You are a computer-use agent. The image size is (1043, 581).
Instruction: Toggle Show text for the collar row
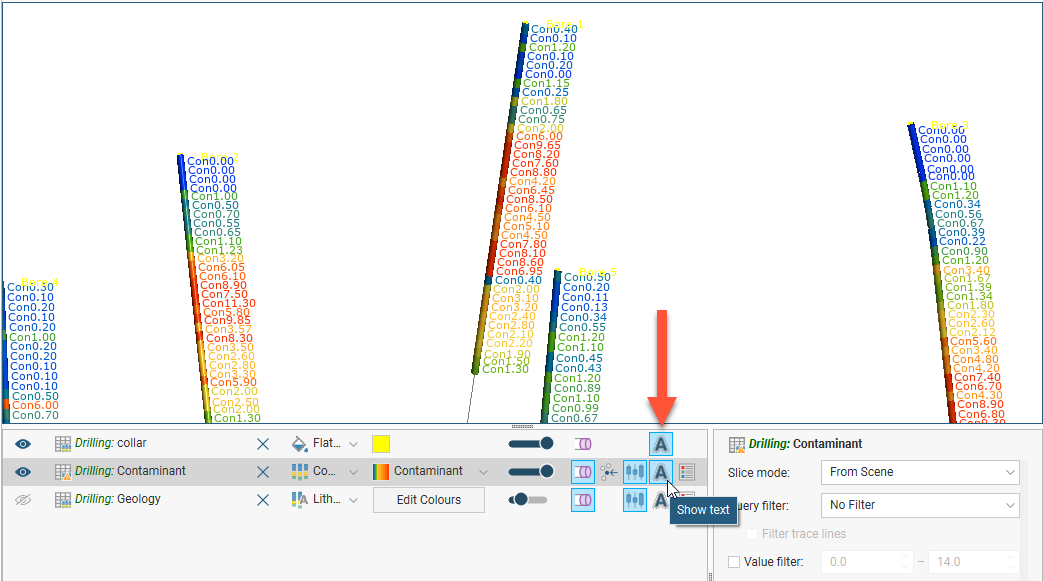point(660,444)
